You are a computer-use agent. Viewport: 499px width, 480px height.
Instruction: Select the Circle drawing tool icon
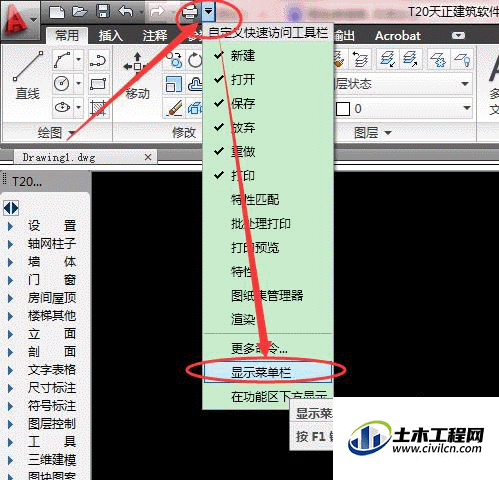(x=62, y=84)
